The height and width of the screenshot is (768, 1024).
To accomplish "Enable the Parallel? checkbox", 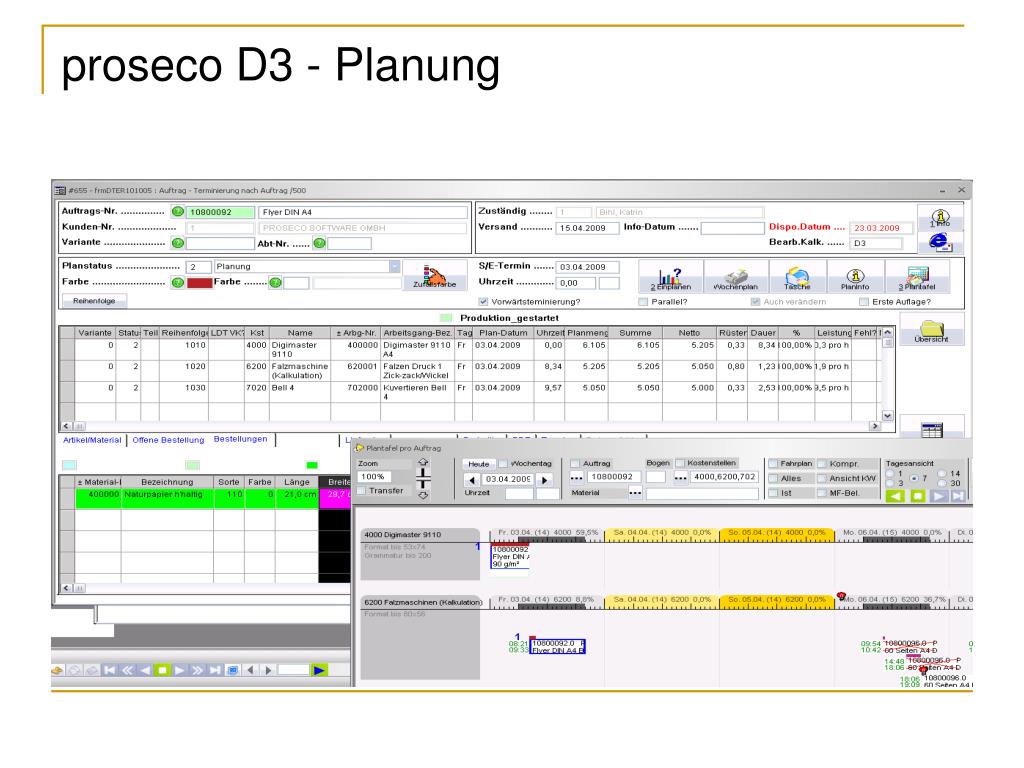I will click(x=643, y=302).
